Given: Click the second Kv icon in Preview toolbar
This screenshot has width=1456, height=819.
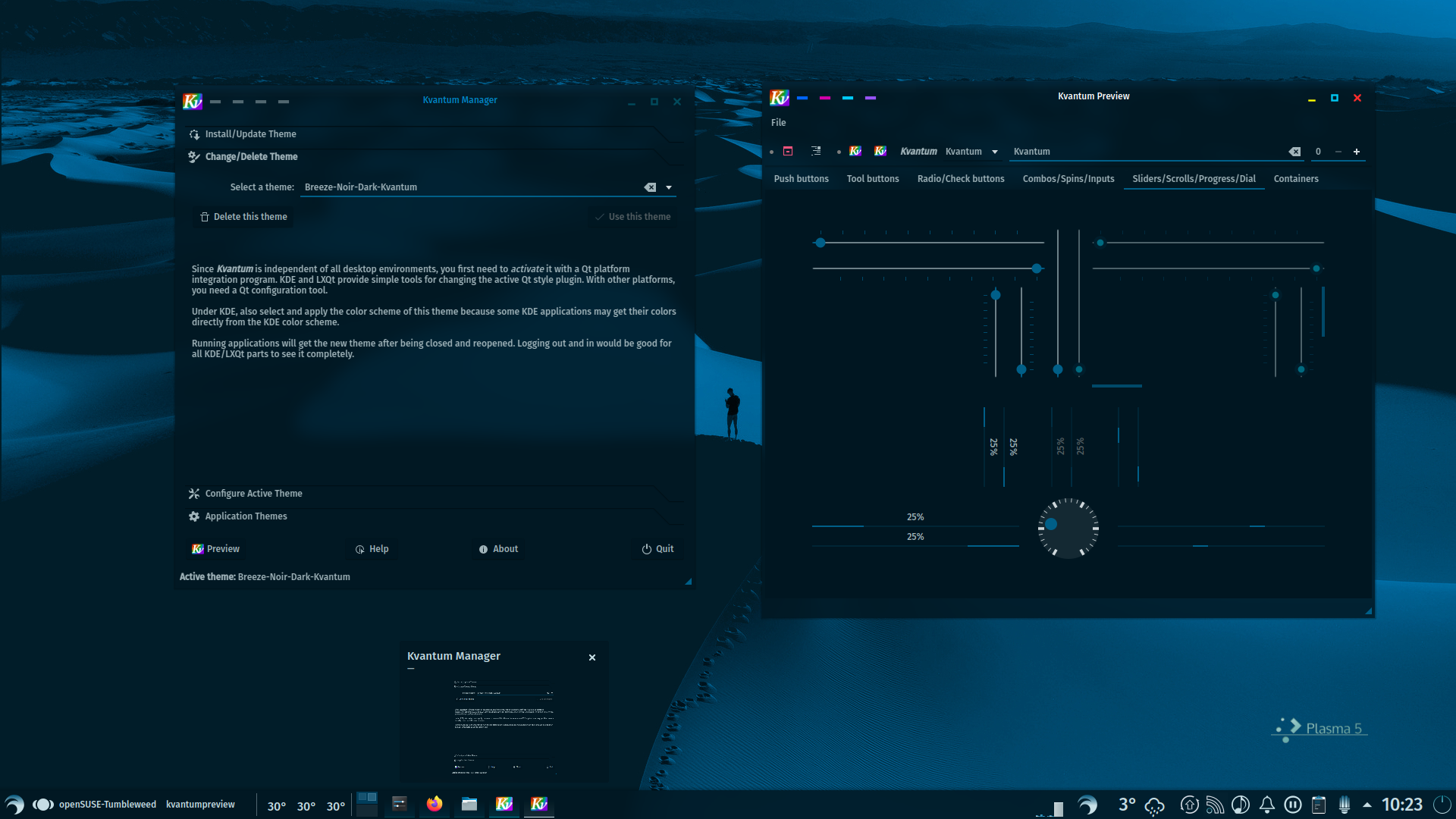Looking at the screenshot, I should tap(880, 152).
